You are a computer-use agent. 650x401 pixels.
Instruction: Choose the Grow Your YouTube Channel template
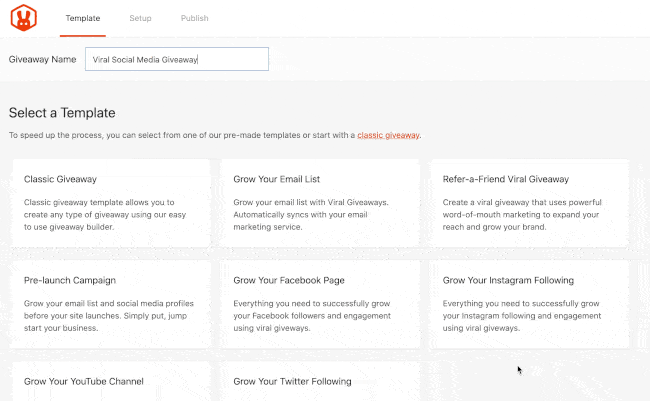pyautogui.click(x=111, y=382)
